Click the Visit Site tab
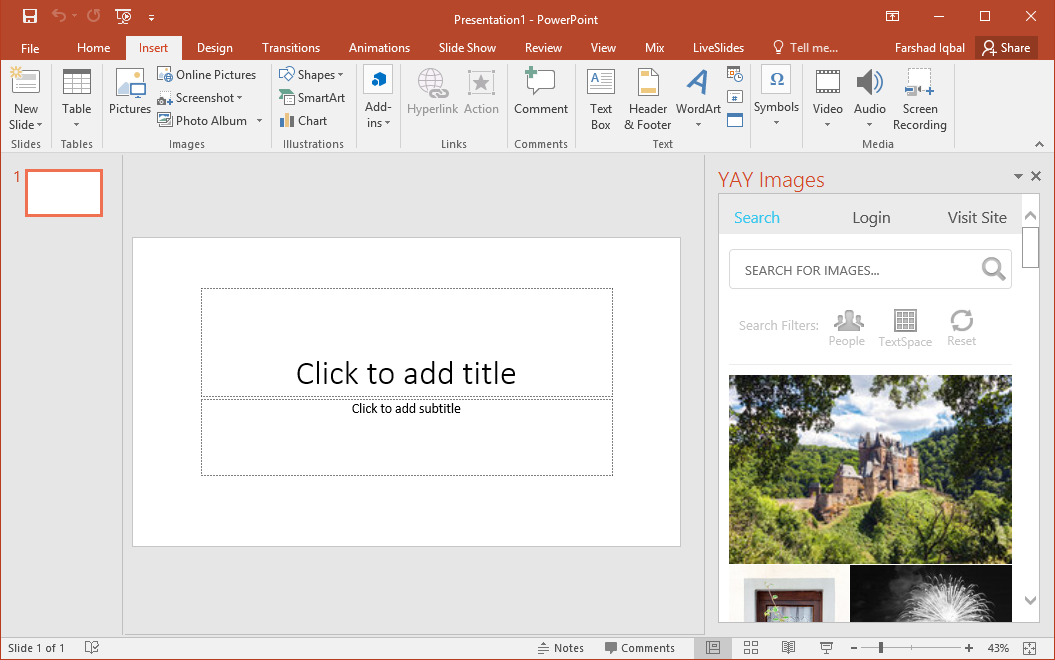Image resolution: width=1055 pixels, height=660 pixels. 977,217
